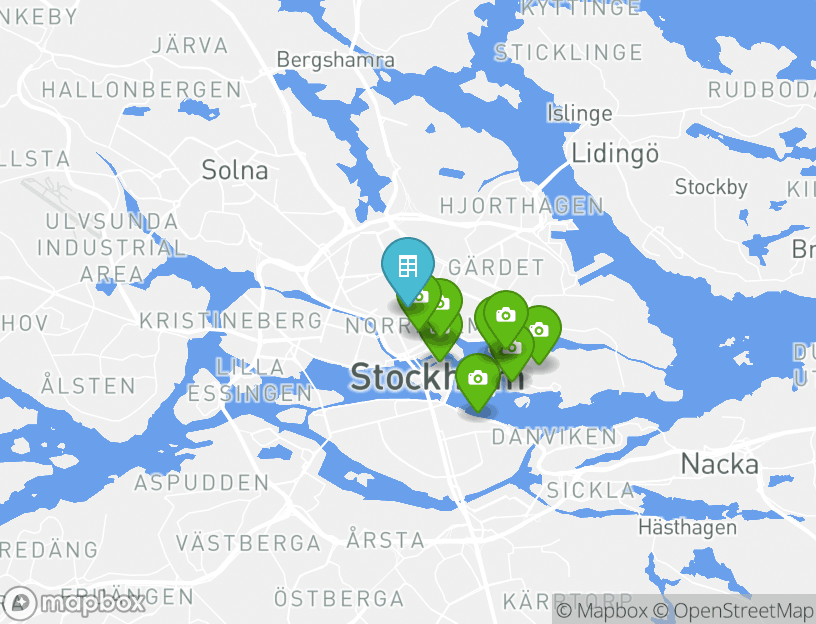The width and height of the screenshot is (816, 624).
Task: Click the Nacka place label
Action: pos(719,464)
